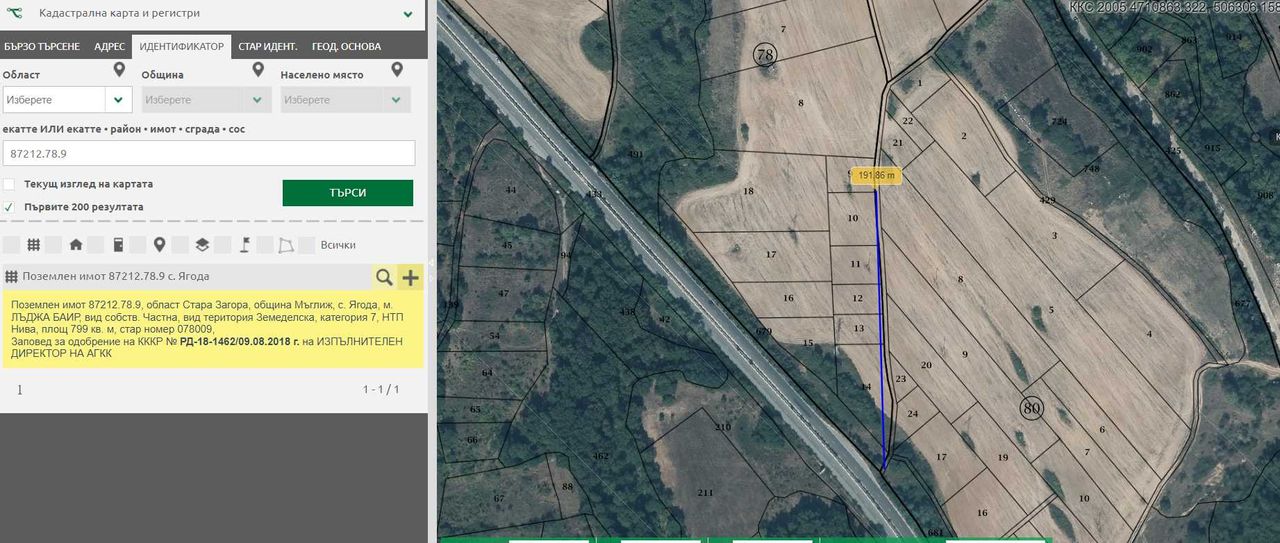Click the pin icon next to Област
Screen dimensions: 1280x543
click(x=119, y=70)
